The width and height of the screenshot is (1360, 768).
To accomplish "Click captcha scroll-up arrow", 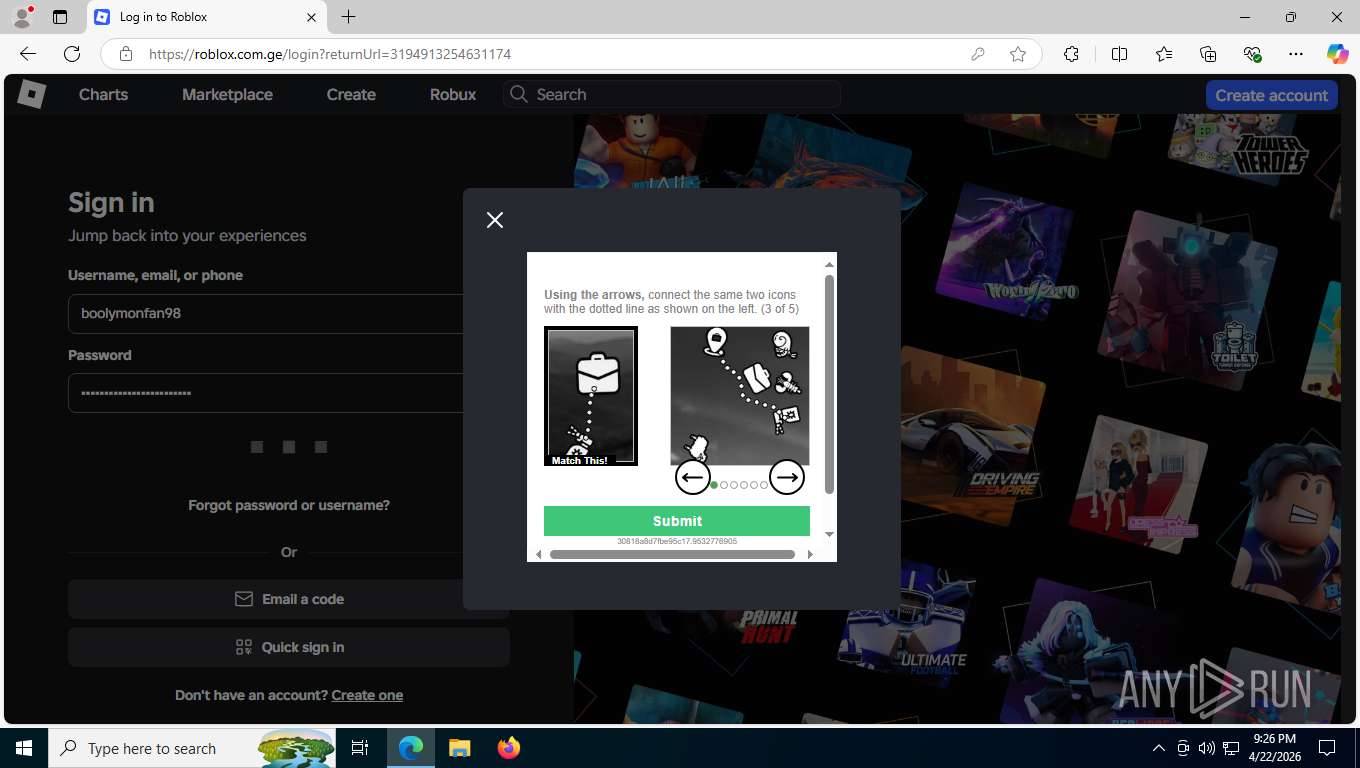I will pyautogui.click(x=829, y=265).
